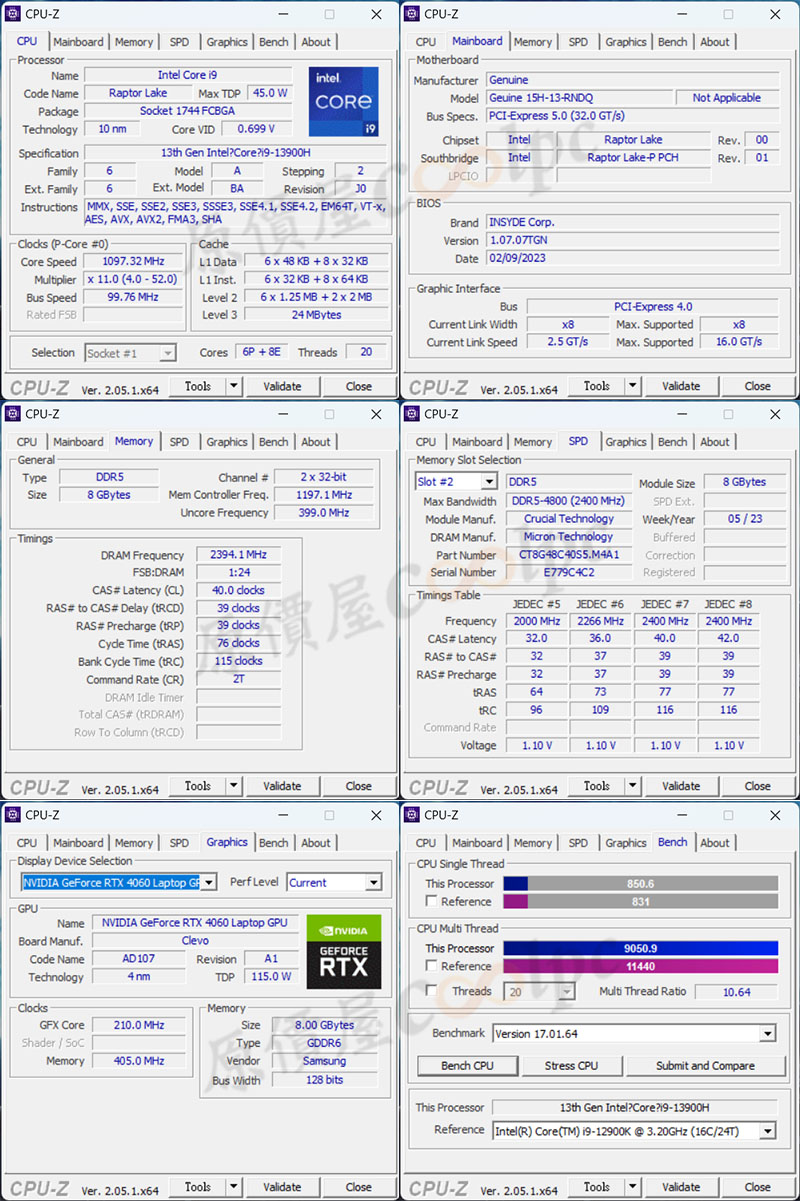This screenshot has width=800, height=1201.
Task: Expand the Perf Level Current dropdown
Action: [x=373, y=883]
